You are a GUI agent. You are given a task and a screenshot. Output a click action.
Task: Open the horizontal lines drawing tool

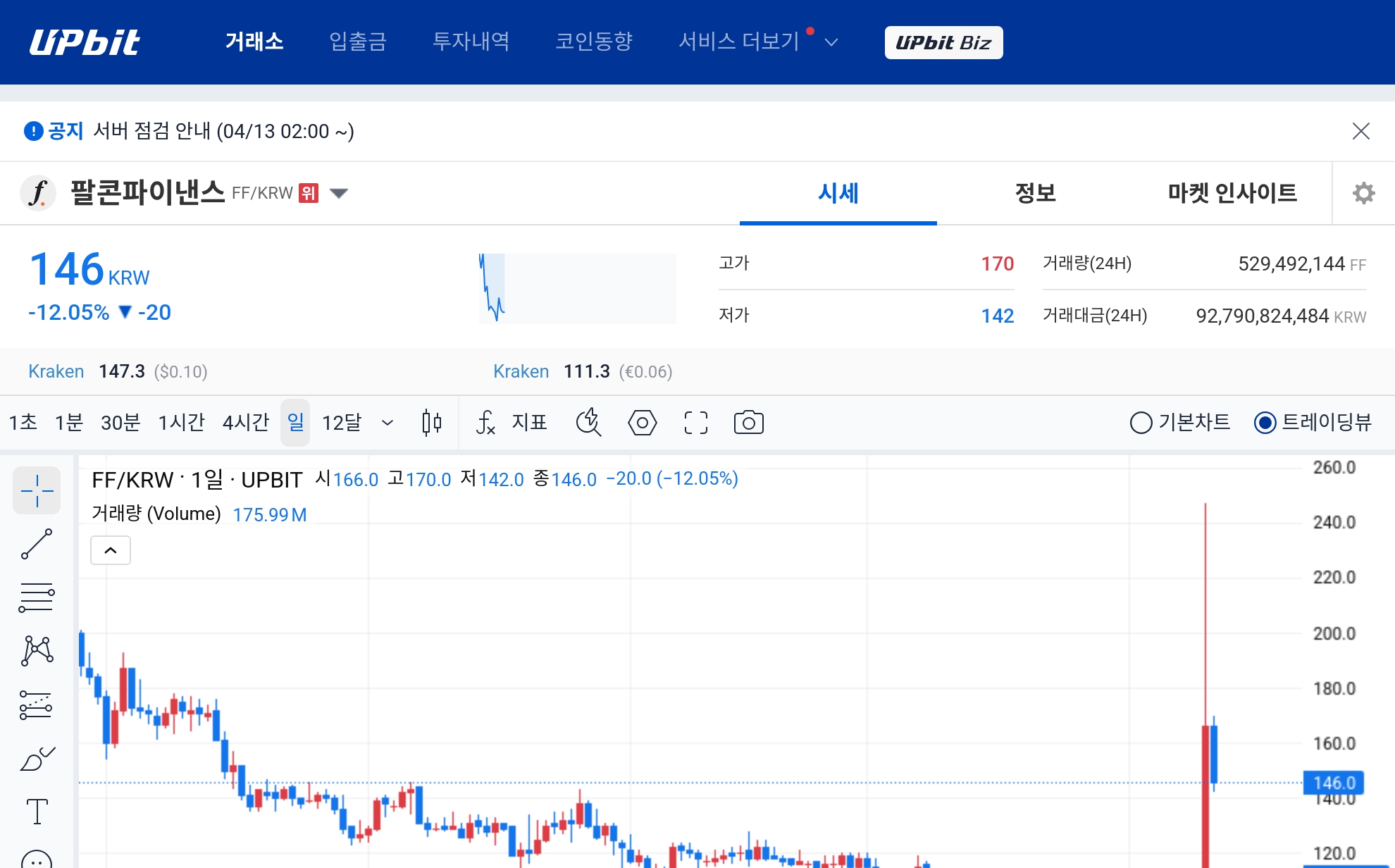click(x=37, y=597)
